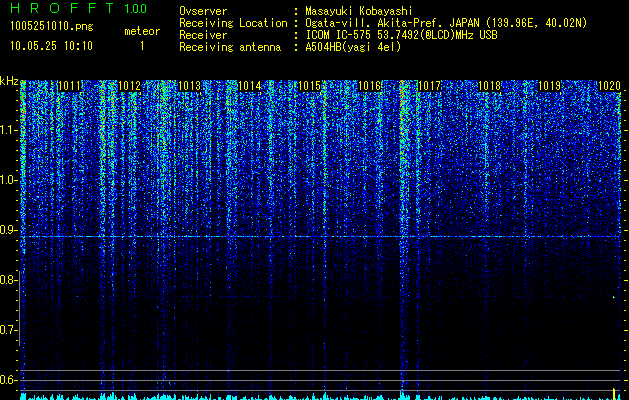Click the horizontal carrier line near 0.89 kHz
The image size is (629, 400).
tap(320, 237)
